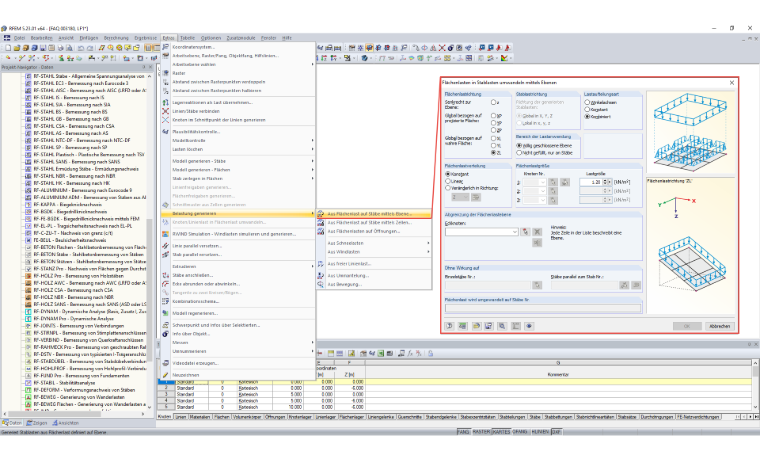Click the save settings icon in dialog footer
Image resolution: width=760 pixels, height=459 pixels.
click(x=489, y=326)
